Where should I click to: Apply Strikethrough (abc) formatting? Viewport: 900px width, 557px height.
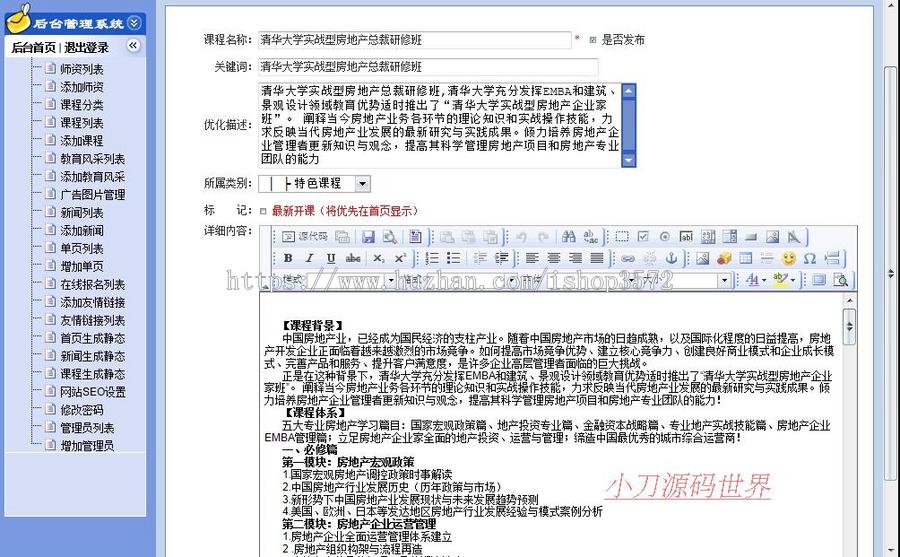(353, 258)
